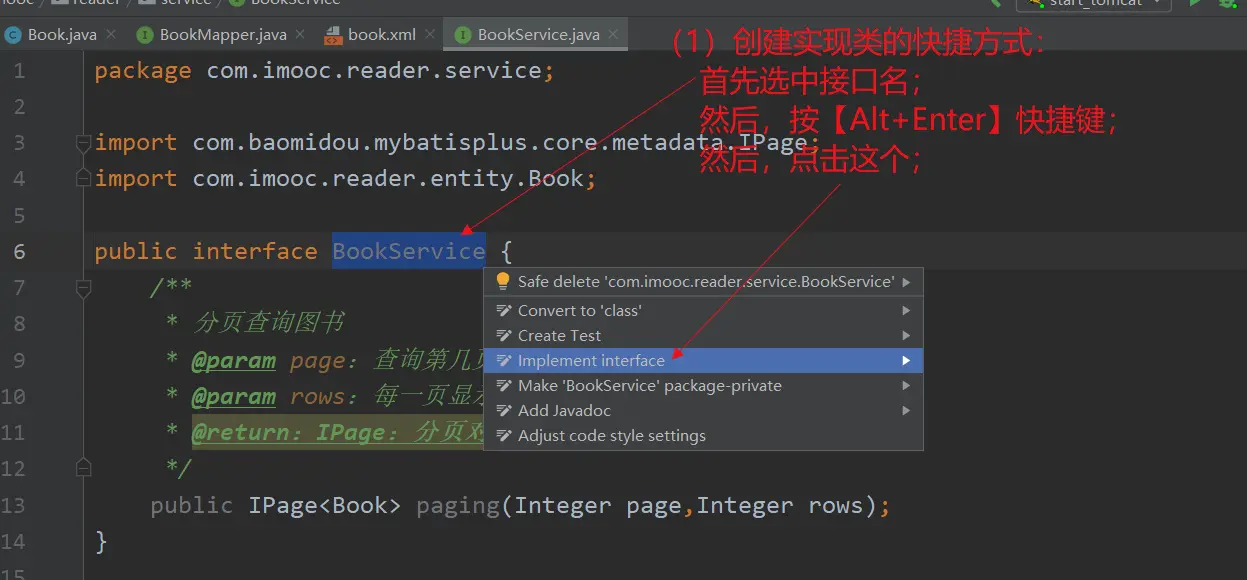
Task: Close the BookService.java tab
Action: (x=613, y=34)
